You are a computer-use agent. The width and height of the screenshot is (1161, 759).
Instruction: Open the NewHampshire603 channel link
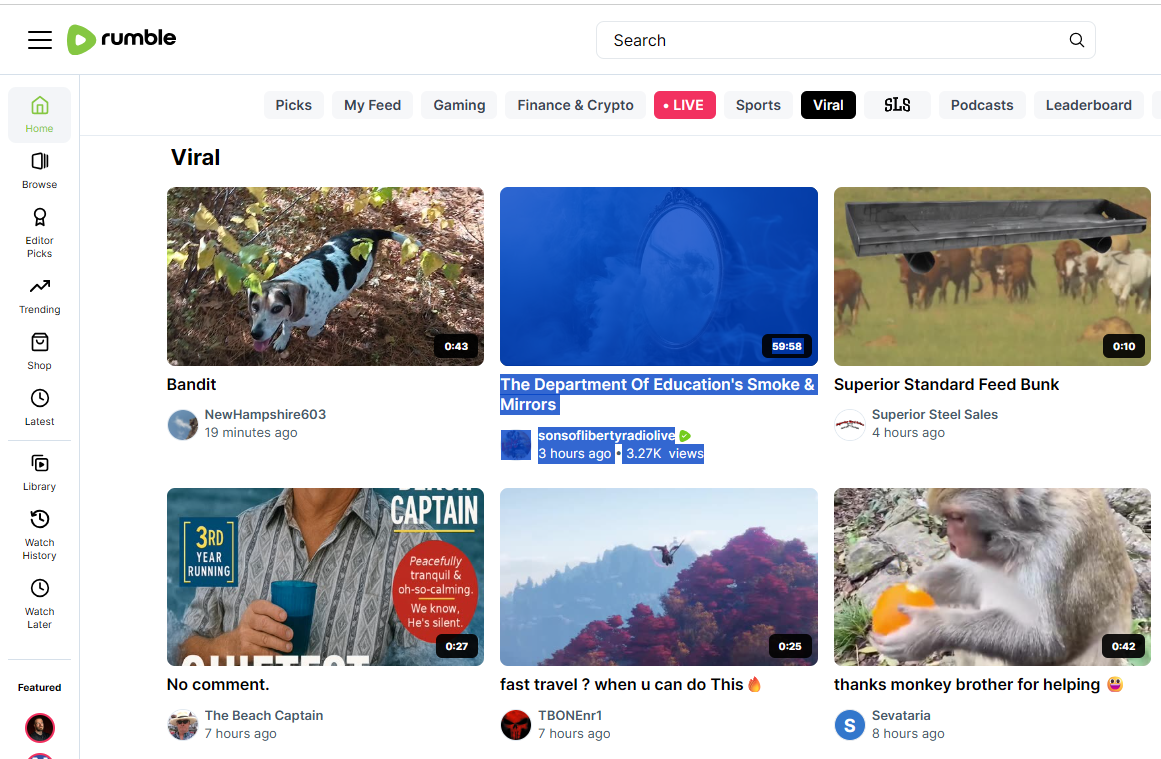pos(265,414)
